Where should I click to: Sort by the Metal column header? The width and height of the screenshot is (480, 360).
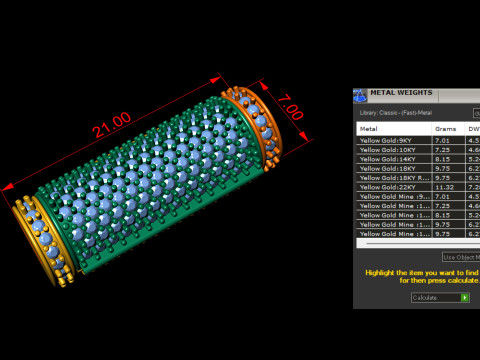click(394, 129)
